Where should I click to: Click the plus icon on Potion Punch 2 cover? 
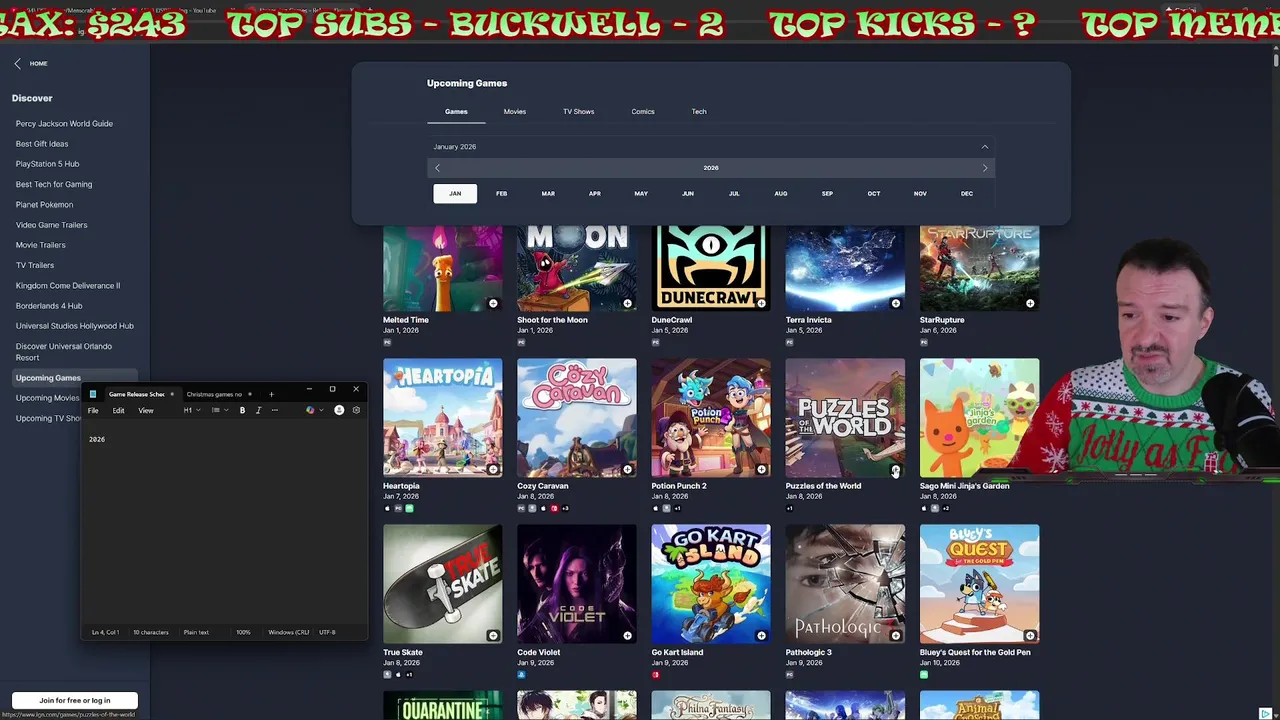click(x=761, y=469)
